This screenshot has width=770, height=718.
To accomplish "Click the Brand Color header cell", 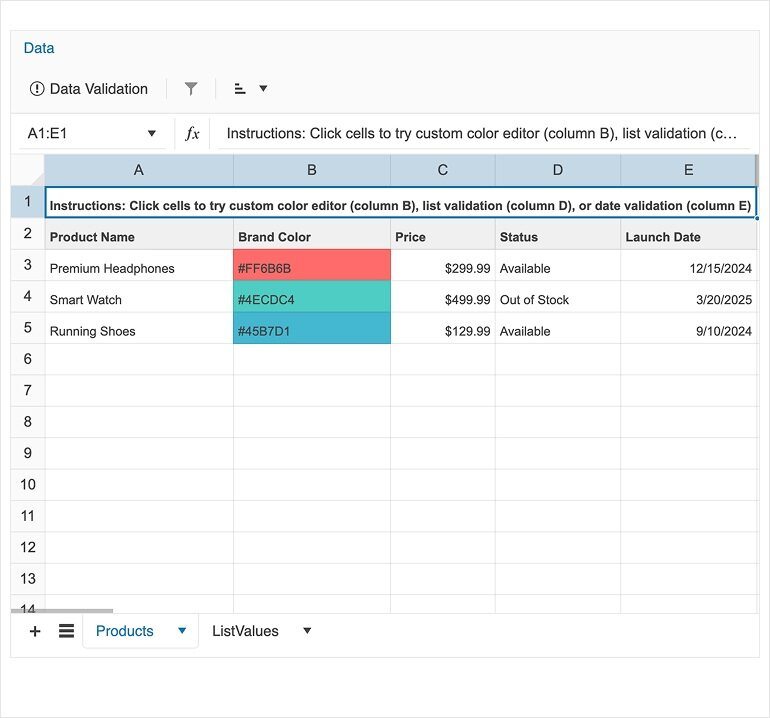I will click(x=312, y=234).
